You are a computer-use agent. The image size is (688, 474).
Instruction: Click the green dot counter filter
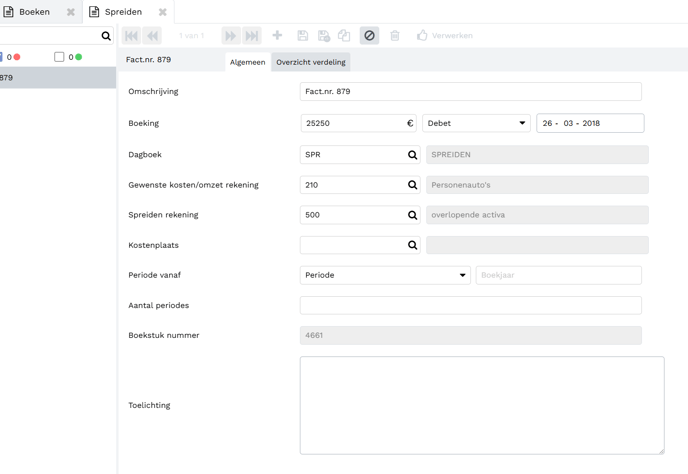coord(75,57)
